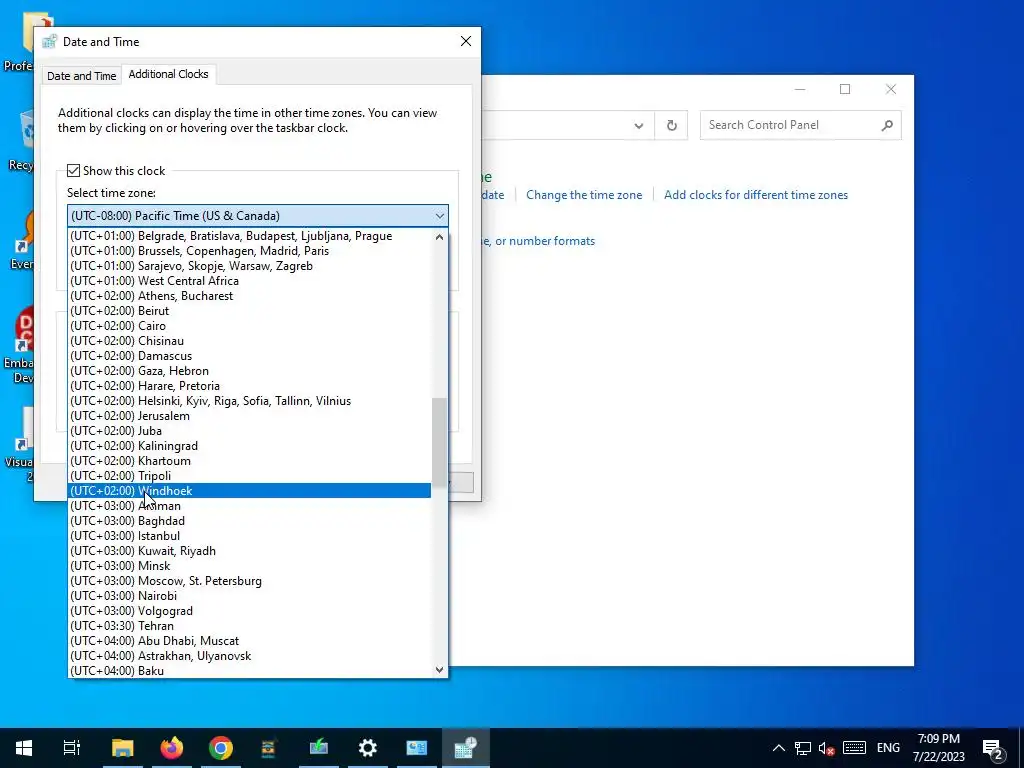1024x768 pixels.
Task: Select West Central Africa time zone
Action: (249, 281)
